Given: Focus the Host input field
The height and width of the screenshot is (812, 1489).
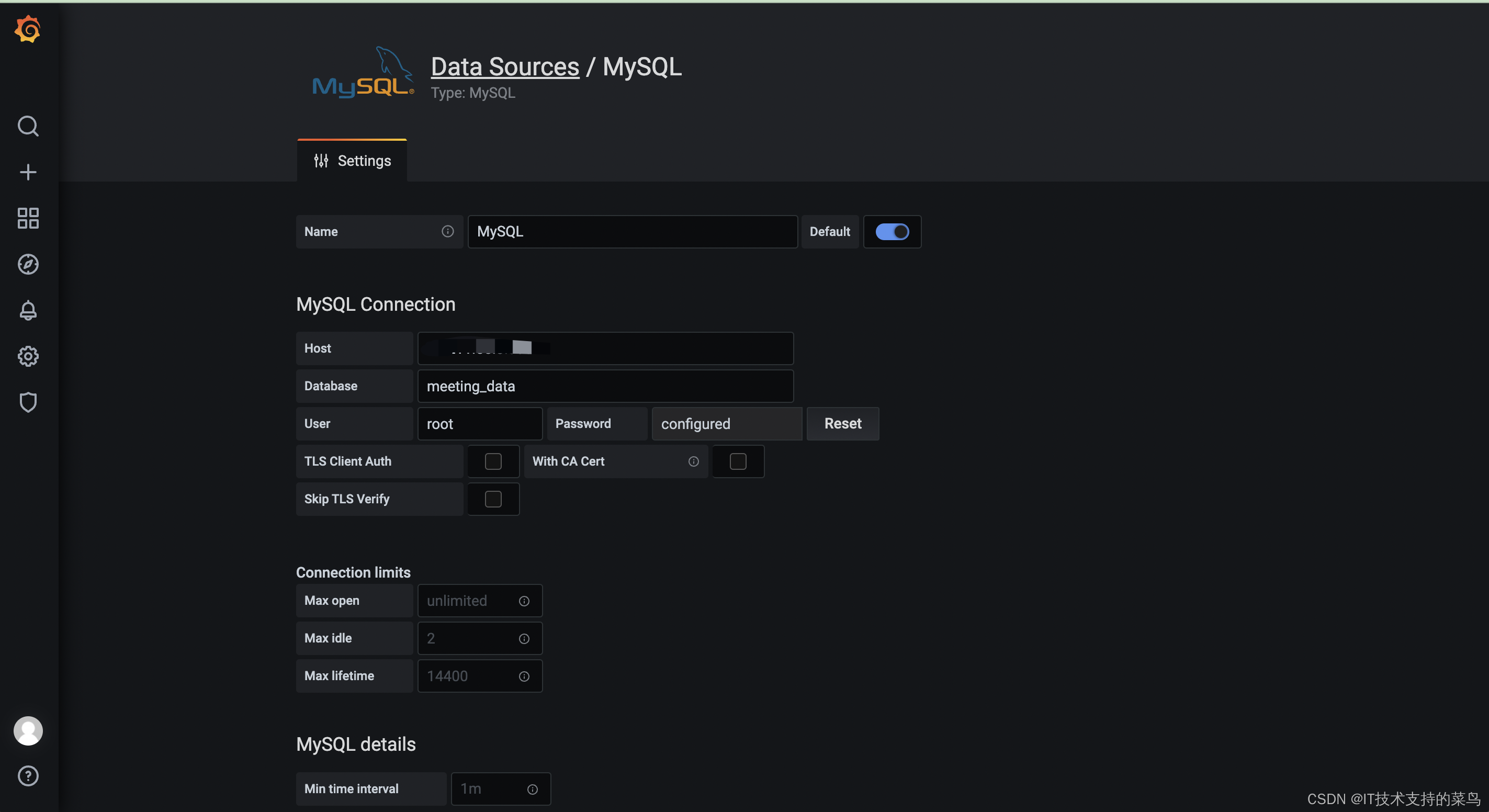Looking at the screenshot, I should 605,348.
